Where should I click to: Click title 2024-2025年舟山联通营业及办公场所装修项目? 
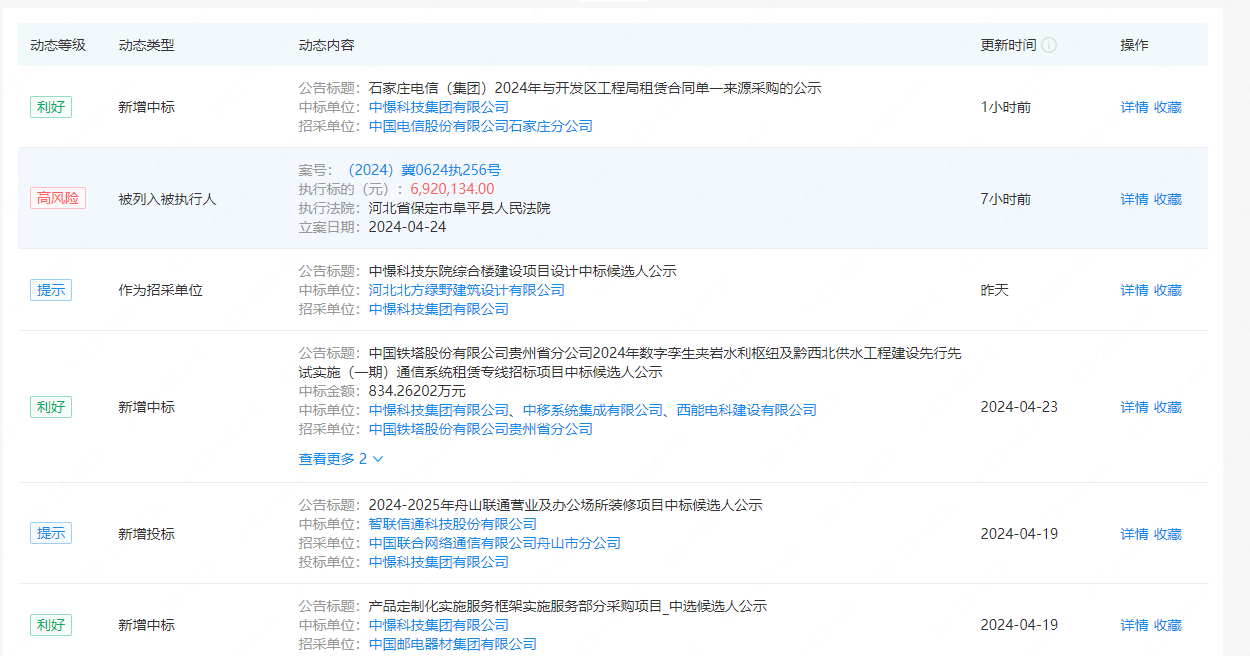click(566, 505)
